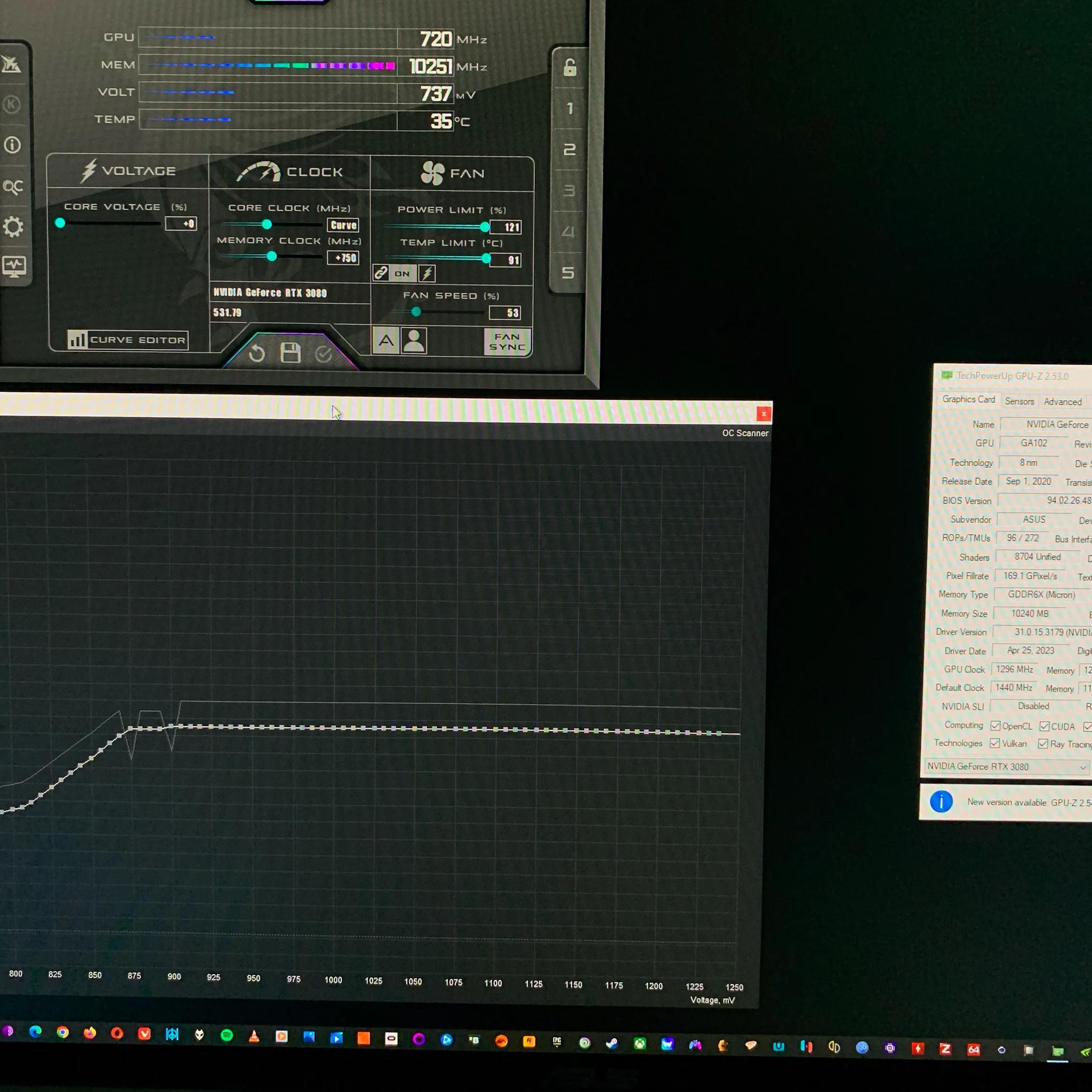The height and width of the screenshot is (1092, 1092).
Task: Toggle Ray Tracing checkbox in GPU-Z
Action: pos(1043,744)
